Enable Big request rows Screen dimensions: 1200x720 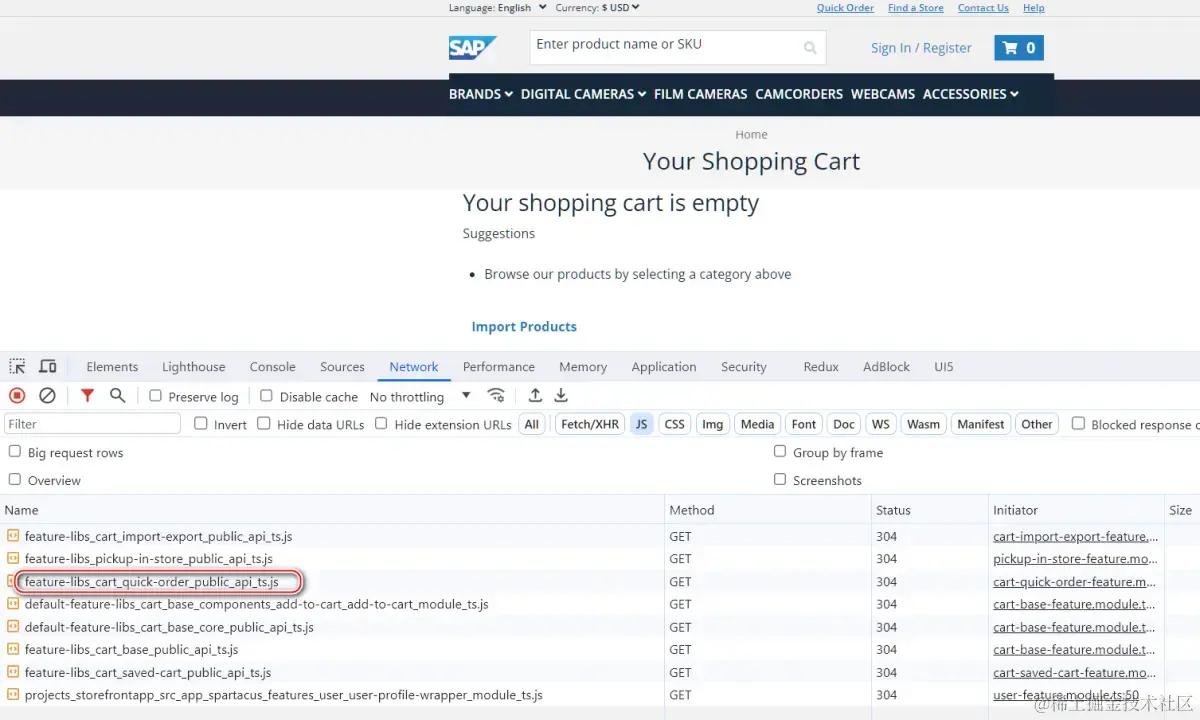[15, 452]
